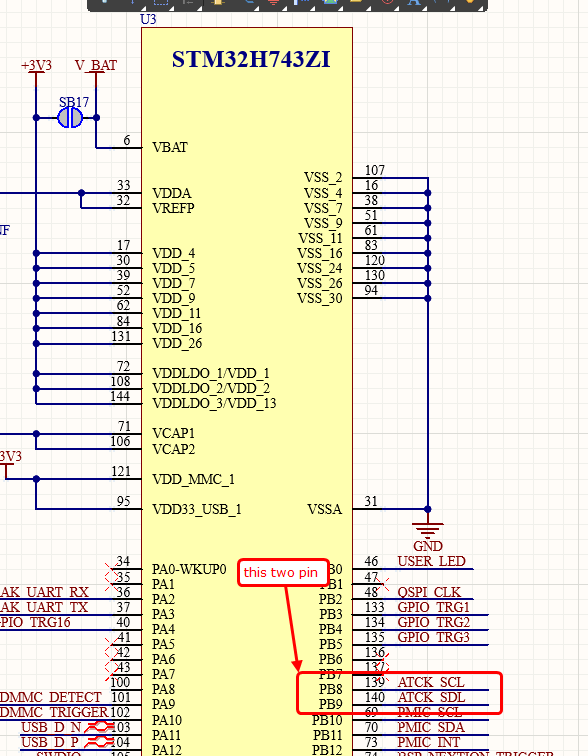Select pin number 144 next to VDDLDO_3
This screenshot has width=588, height=756.
pos(120,396)
